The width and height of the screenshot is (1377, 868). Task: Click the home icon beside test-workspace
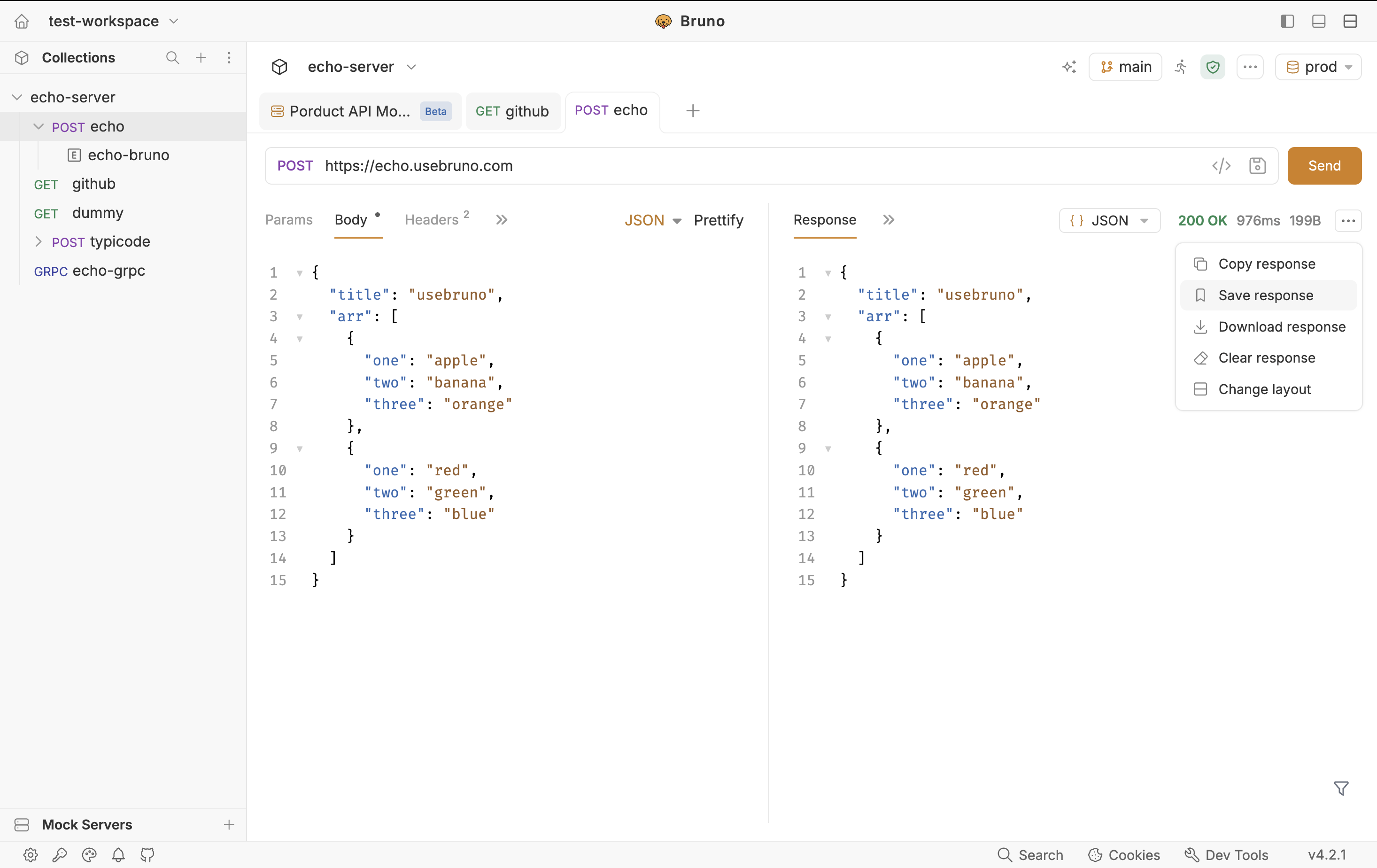pyautogui.click(x=22, y=21)
